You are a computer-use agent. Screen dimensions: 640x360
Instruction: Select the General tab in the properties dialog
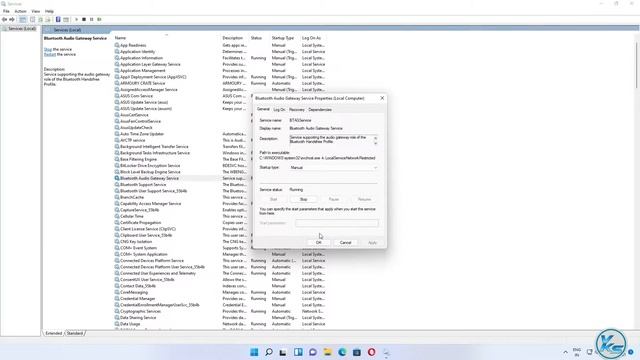point(263,109)
